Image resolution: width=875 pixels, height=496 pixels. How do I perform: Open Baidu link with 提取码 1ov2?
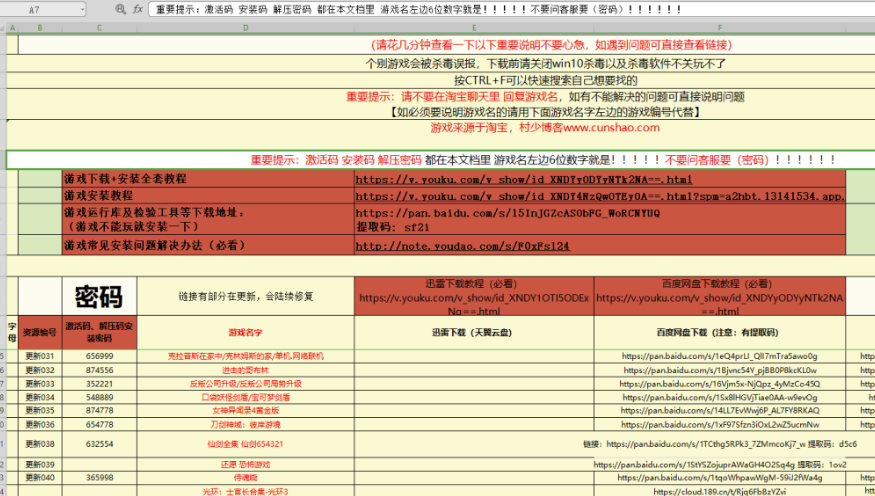click(720, 464)
